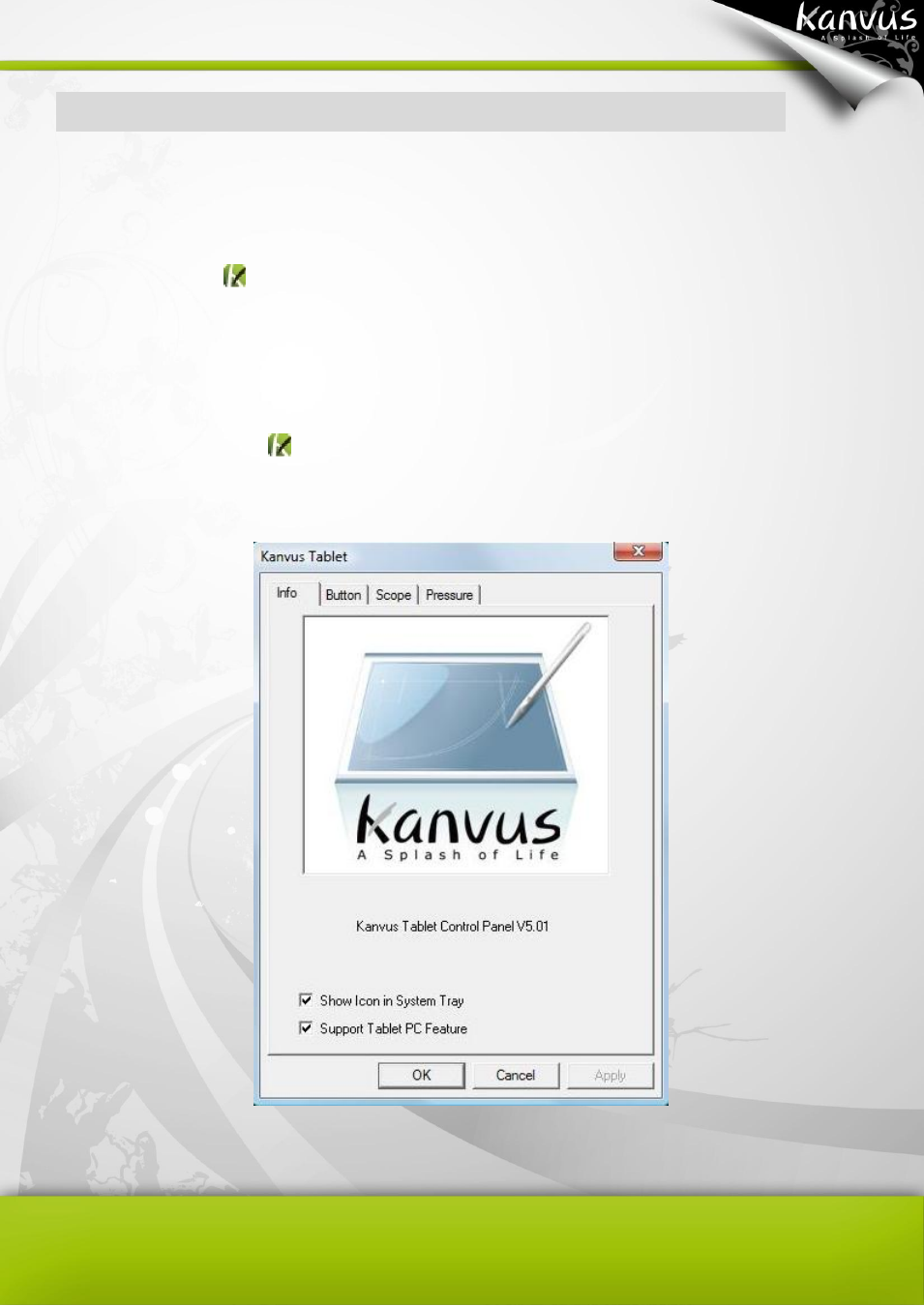Click the Apply button

[610, 1075]
